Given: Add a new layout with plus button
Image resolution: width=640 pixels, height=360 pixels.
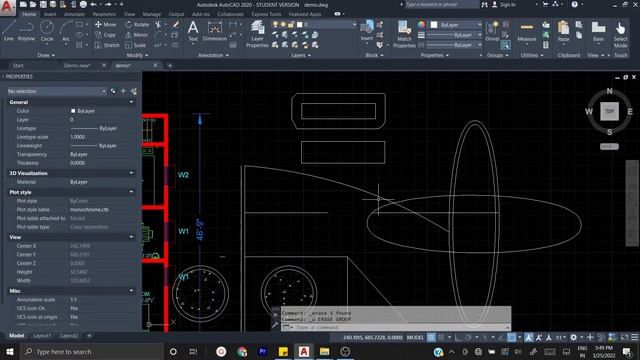Looking at the screenshot, I should pos(89,336).
